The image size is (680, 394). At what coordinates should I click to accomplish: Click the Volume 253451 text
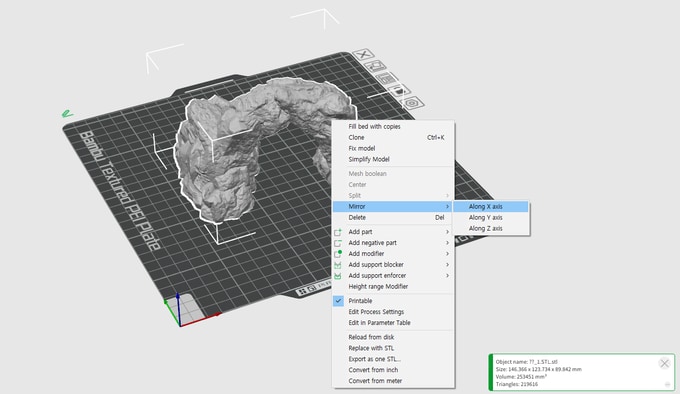coord(521,377)
